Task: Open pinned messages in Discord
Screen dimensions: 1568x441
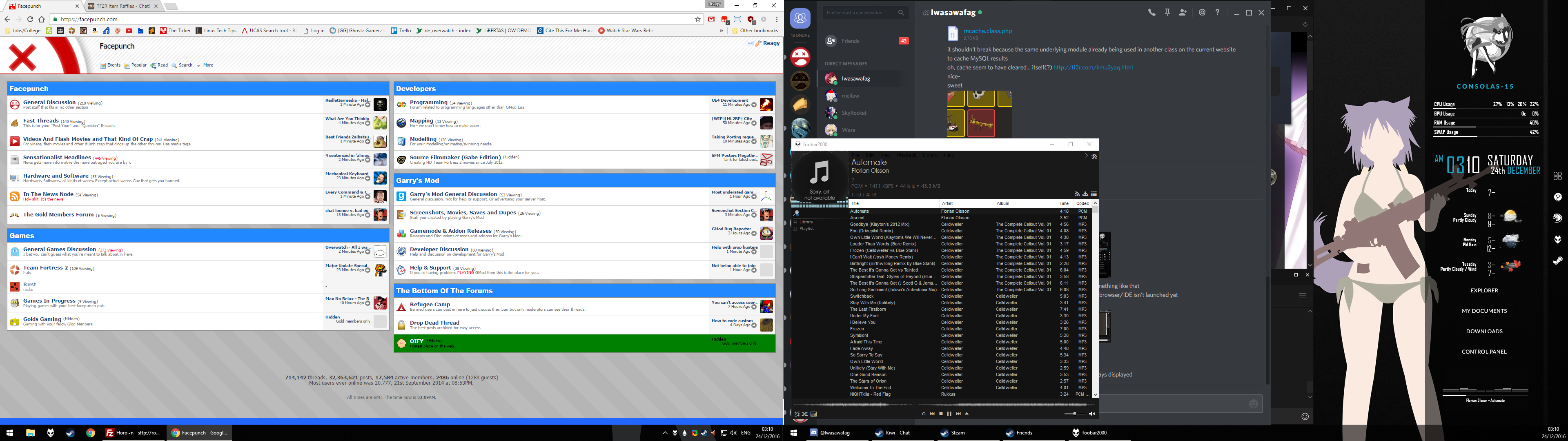Action: [x=1167, y=12]
